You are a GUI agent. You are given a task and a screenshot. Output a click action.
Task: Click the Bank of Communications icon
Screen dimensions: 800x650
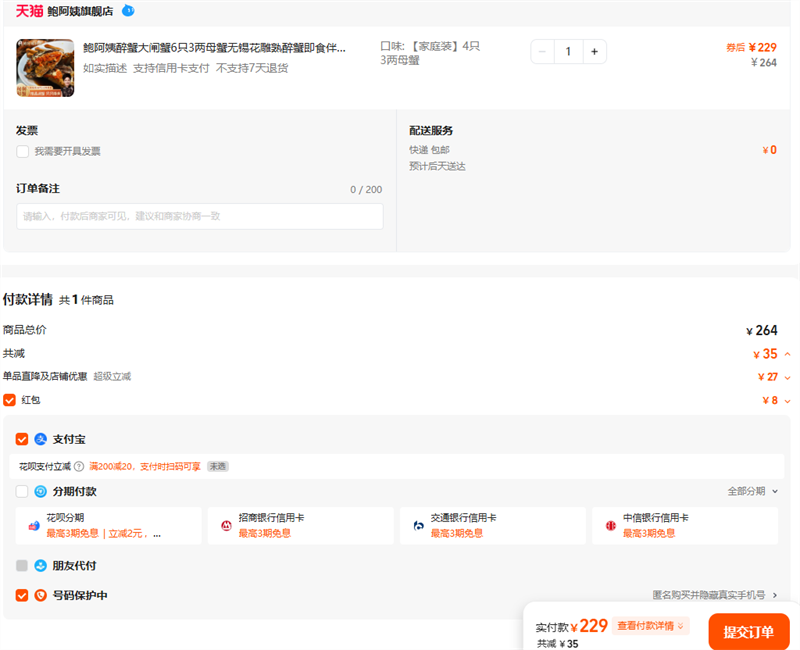pyautogui.click(x=419, y=525)
